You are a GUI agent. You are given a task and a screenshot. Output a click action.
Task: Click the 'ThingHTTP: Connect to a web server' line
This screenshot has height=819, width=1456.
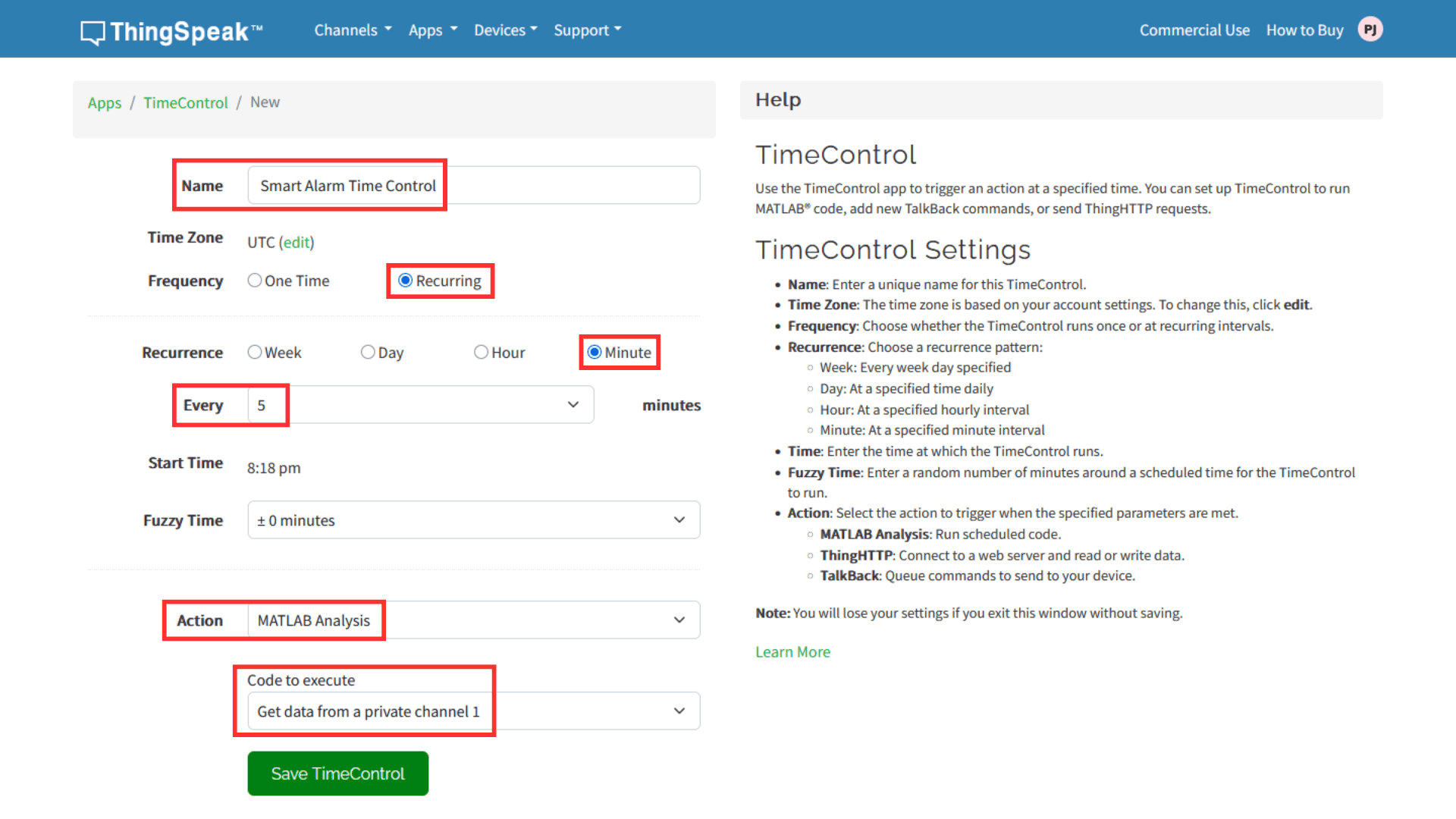[1002, 555]
